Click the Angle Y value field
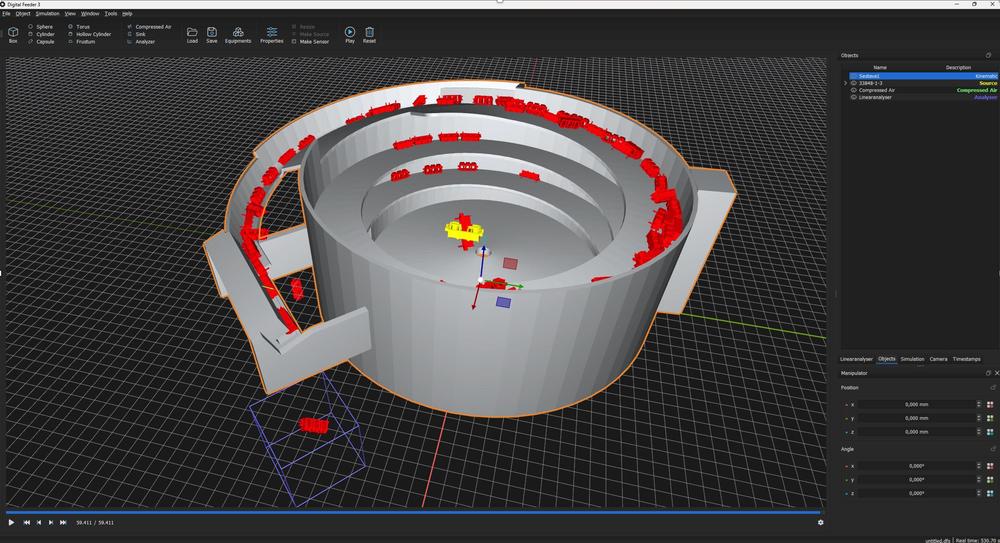1000x543 pixels. tap(916, 479)
